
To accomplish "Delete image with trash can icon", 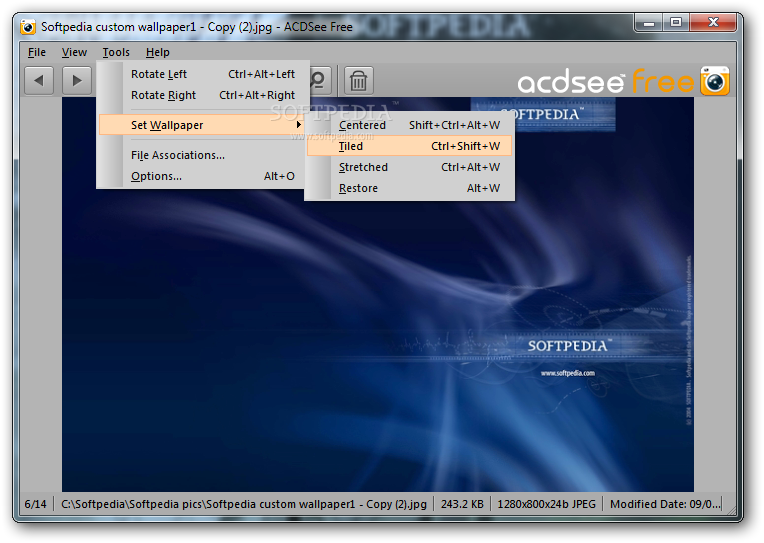I will 359,80.
